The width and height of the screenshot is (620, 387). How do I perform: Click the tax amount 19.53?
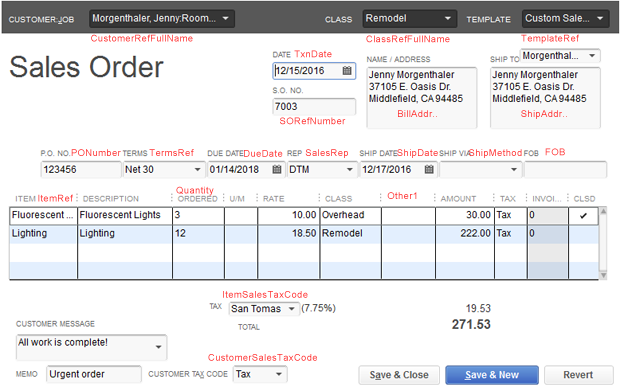(x=478, y=308)
